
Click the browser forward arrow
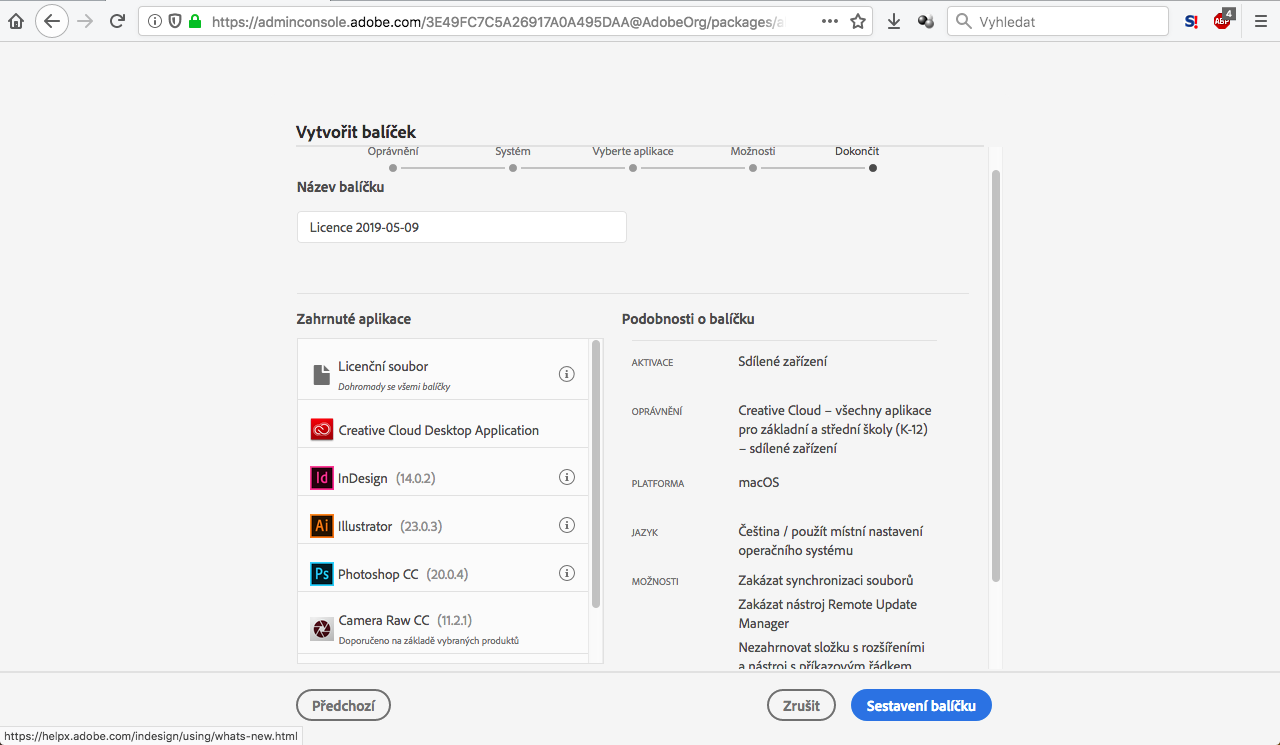[85, 21]
